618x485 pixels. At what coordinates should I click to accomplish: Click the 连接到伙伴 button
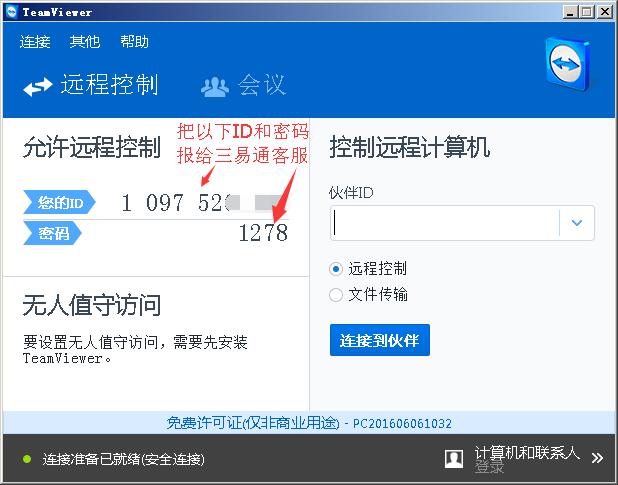pyautogui.click(x=380, y=340)
